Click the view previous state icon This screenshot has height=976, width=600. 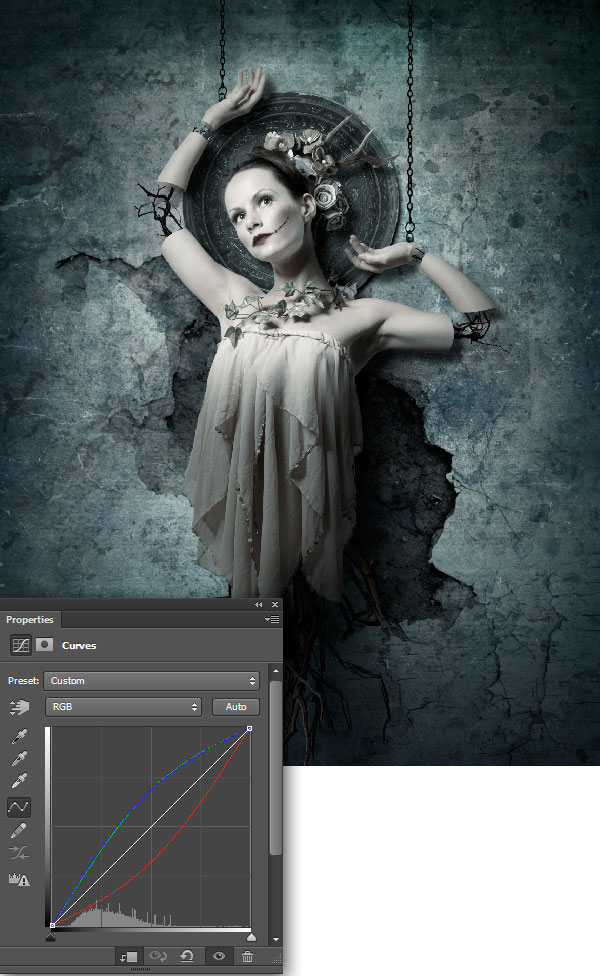click(158, 956)
